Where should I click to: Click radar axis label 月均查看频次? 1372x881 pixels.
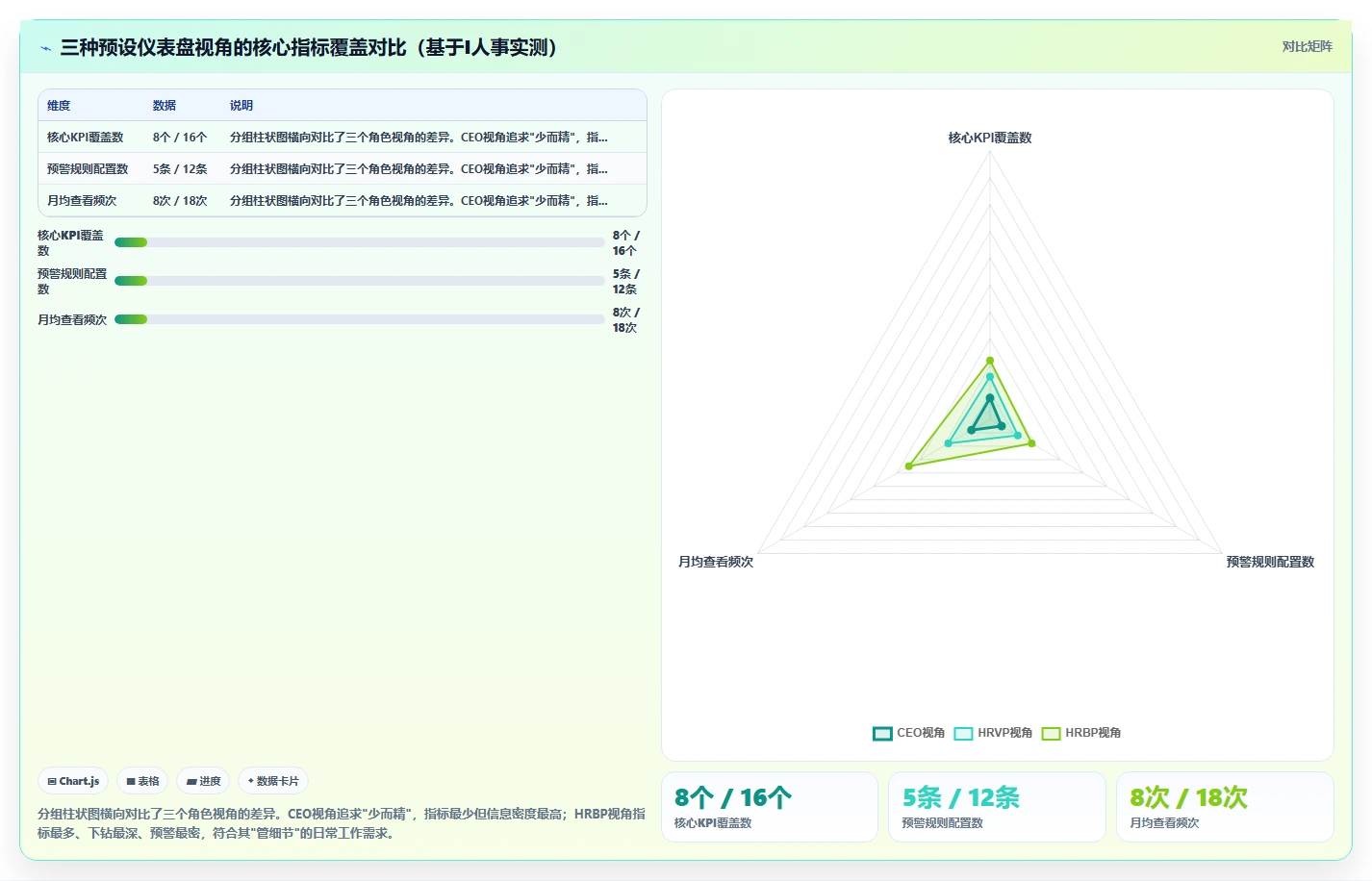click(716, 562)
